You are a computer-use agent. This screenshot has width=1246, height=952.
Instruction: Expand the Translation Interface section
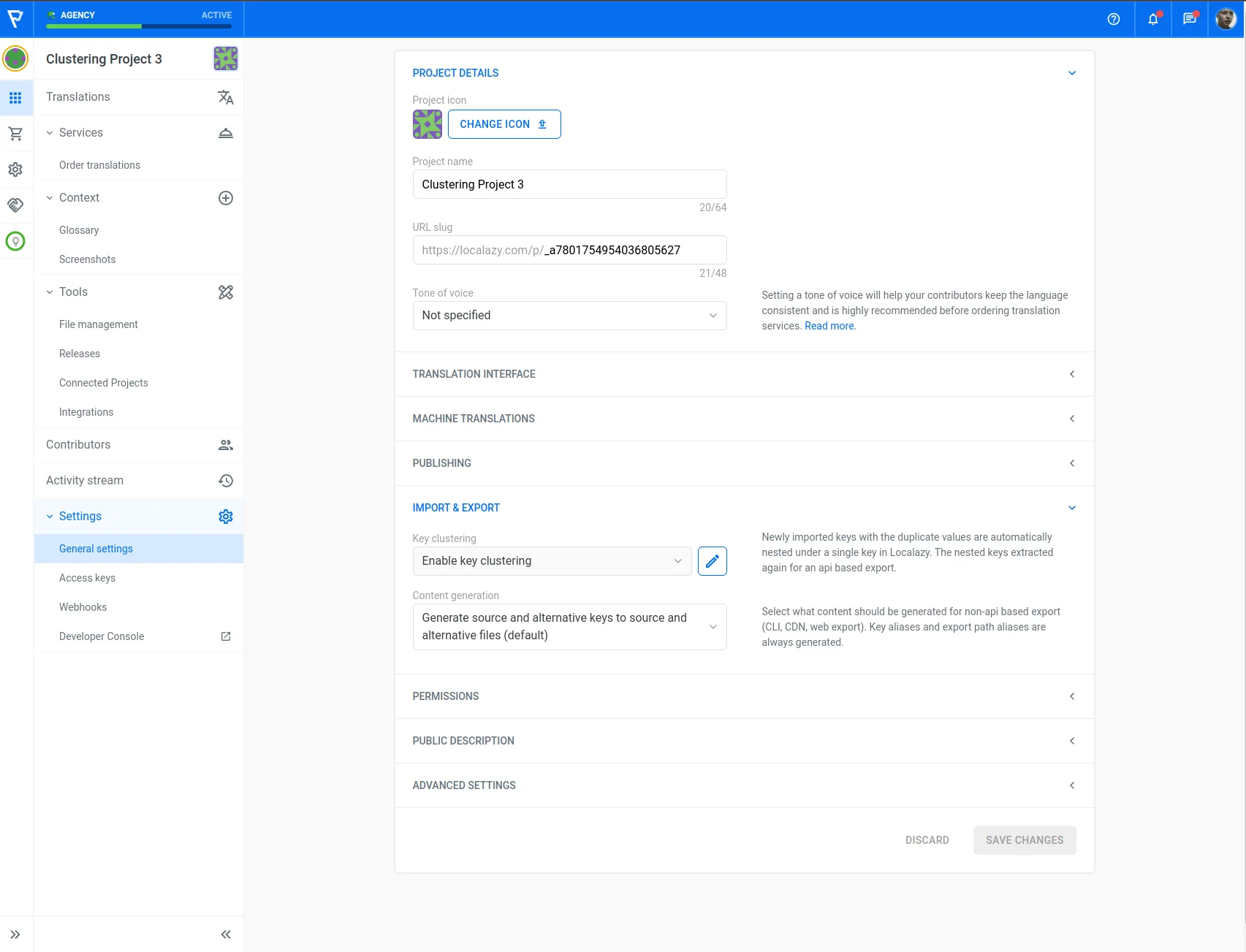click(x=744, y=374)
